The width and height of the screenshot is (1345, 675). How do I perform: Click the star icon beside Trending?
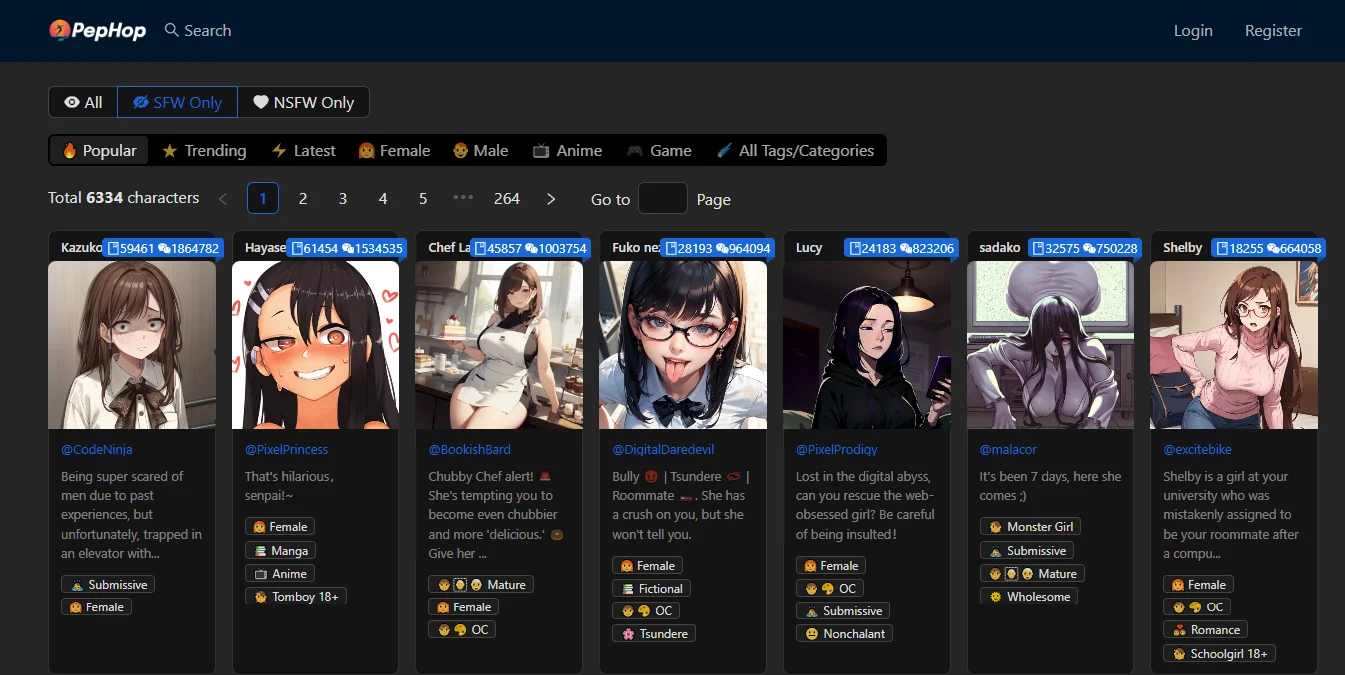pyautogui.click(x=170, y=151)
